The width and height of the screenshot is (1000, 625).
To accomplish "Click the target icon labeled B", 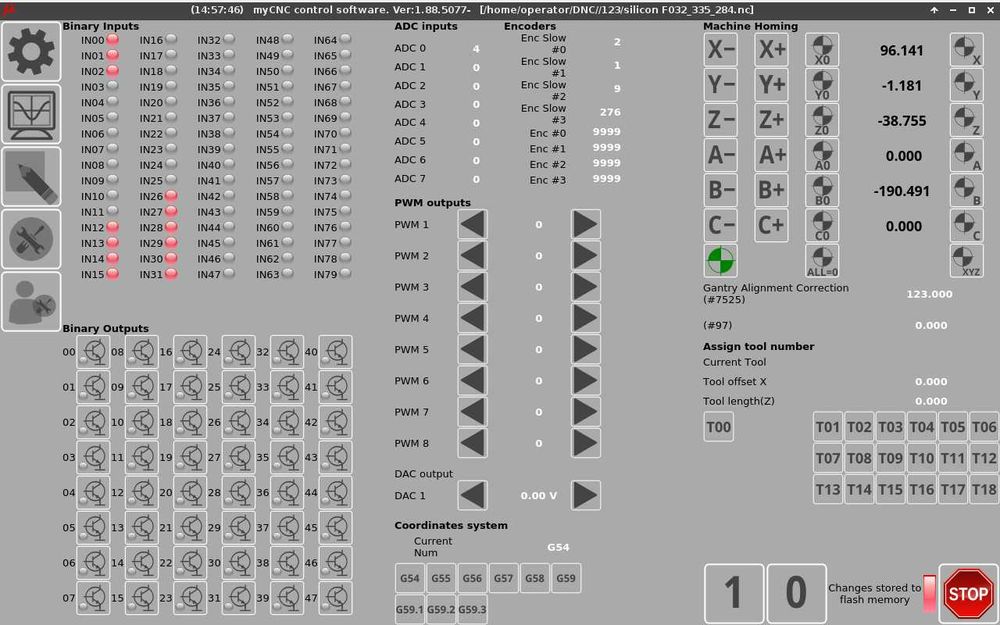I will [x=966, y=190].
